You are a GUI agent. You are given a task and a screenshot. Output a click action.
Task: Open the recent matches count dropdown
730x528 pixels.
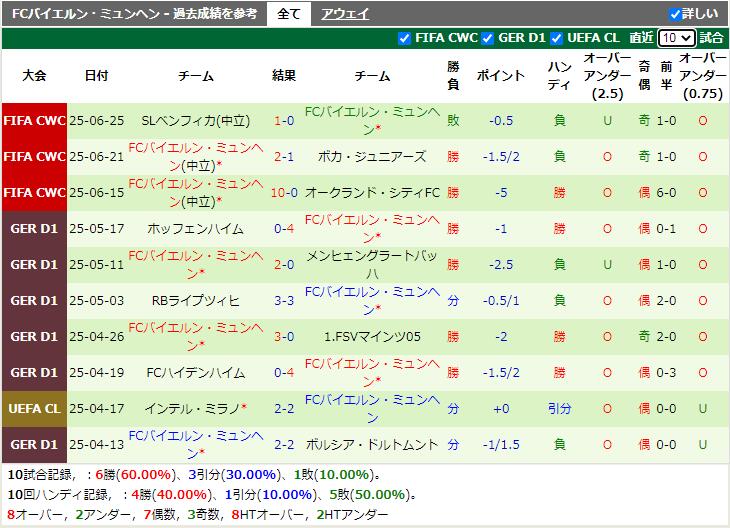[x=676, y=38]
